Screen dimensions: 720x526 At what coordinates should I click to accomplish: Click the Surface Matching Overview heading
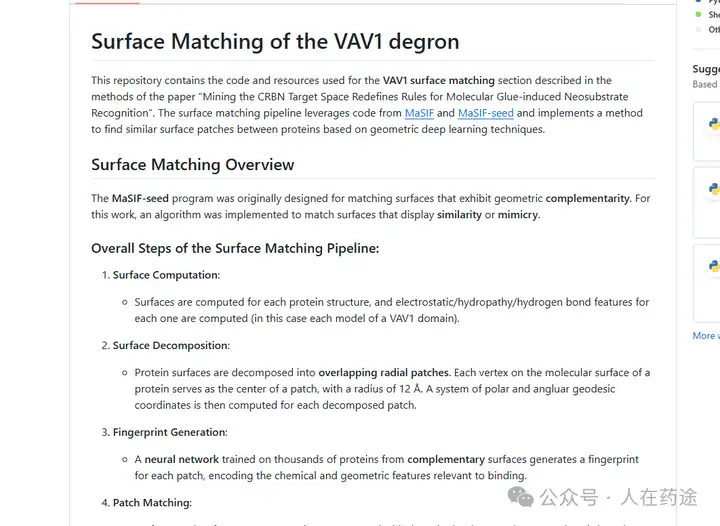click(x=192, y=164)
